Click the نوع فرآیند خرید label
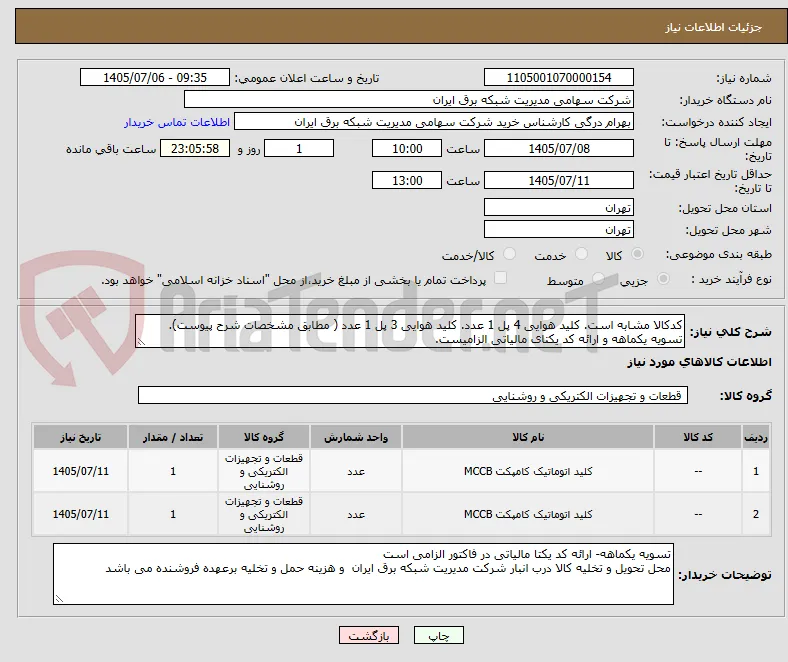The image size is (788, 662). [x=732, y=279]
